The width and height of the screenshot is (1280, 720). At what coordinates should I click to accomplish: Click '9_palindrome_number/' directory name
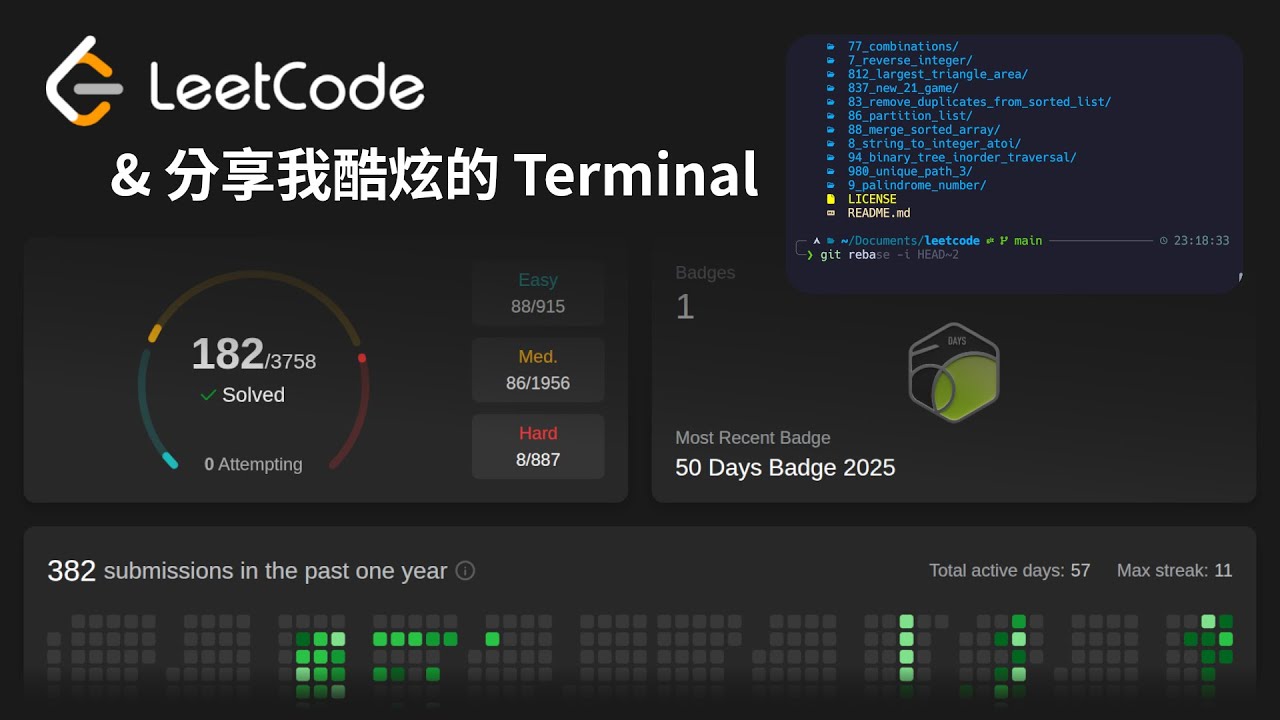coord(917,186)
